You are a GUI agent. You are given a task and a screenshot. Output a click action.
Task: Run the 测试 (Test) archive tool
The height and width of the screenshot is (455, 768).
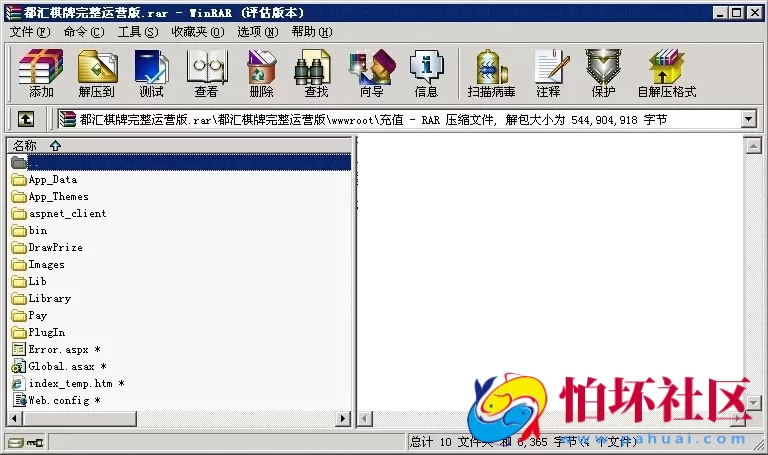pyautogui.click(x=151, y=73)
